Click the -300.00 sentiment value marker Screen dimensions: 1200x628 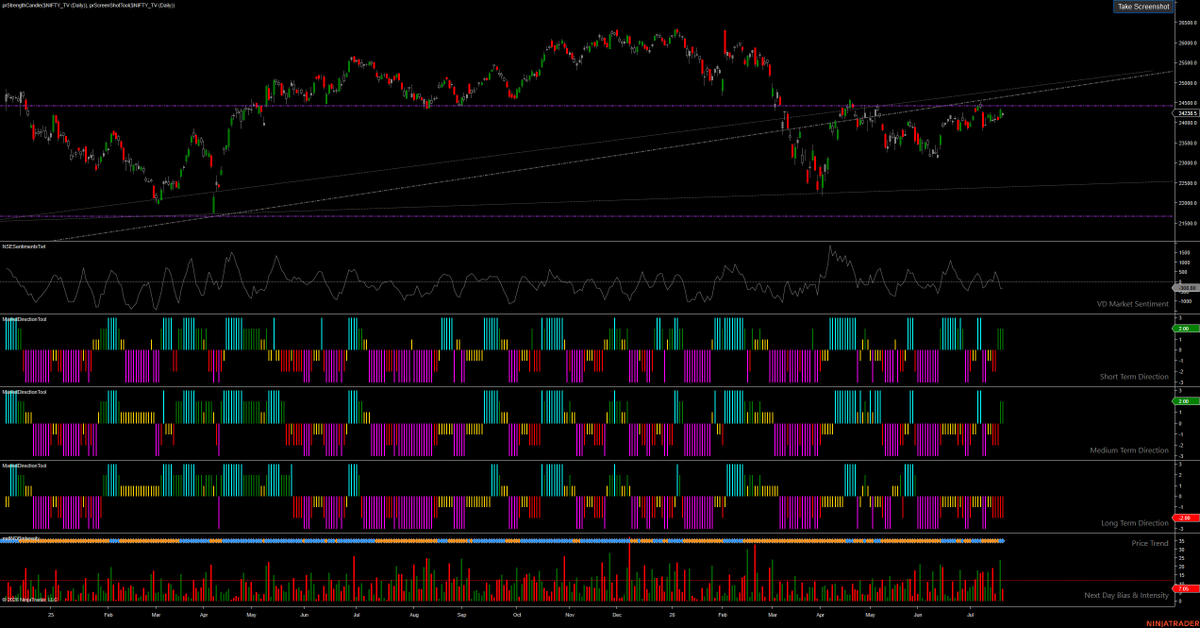coord(1186,287)
